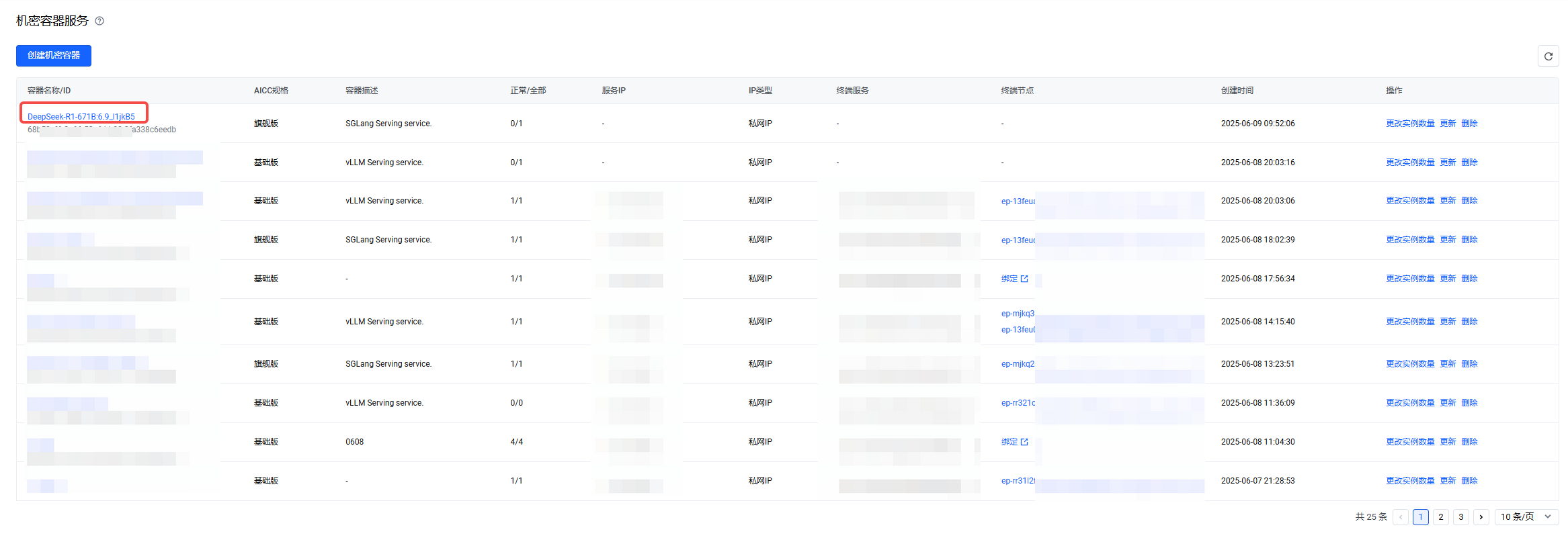Click SGLang Serving service. in the 13:23:51 row
Screen dimensions: 1568x544
[388, 364]
